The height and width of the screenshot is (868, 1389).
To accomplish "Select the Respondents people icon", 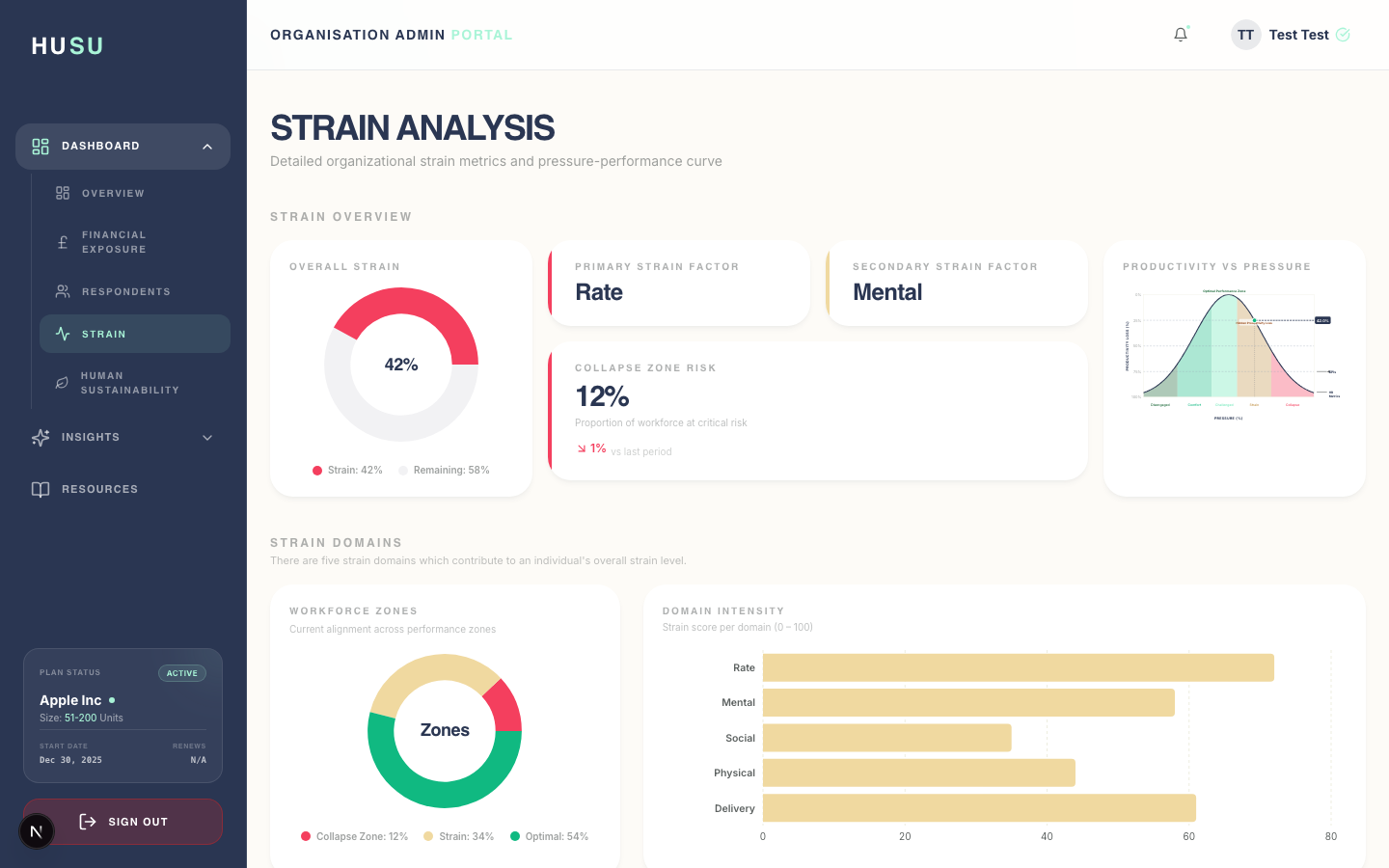I will tap(60, 290).
